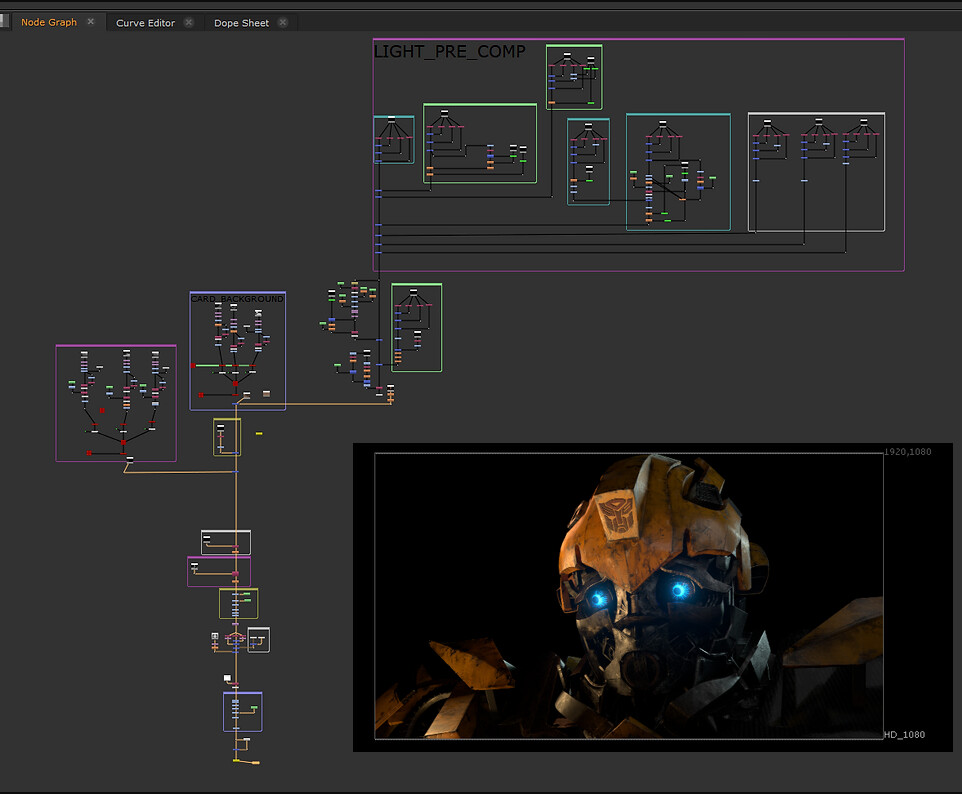Close the Curve Editor tab

[189, 22]
